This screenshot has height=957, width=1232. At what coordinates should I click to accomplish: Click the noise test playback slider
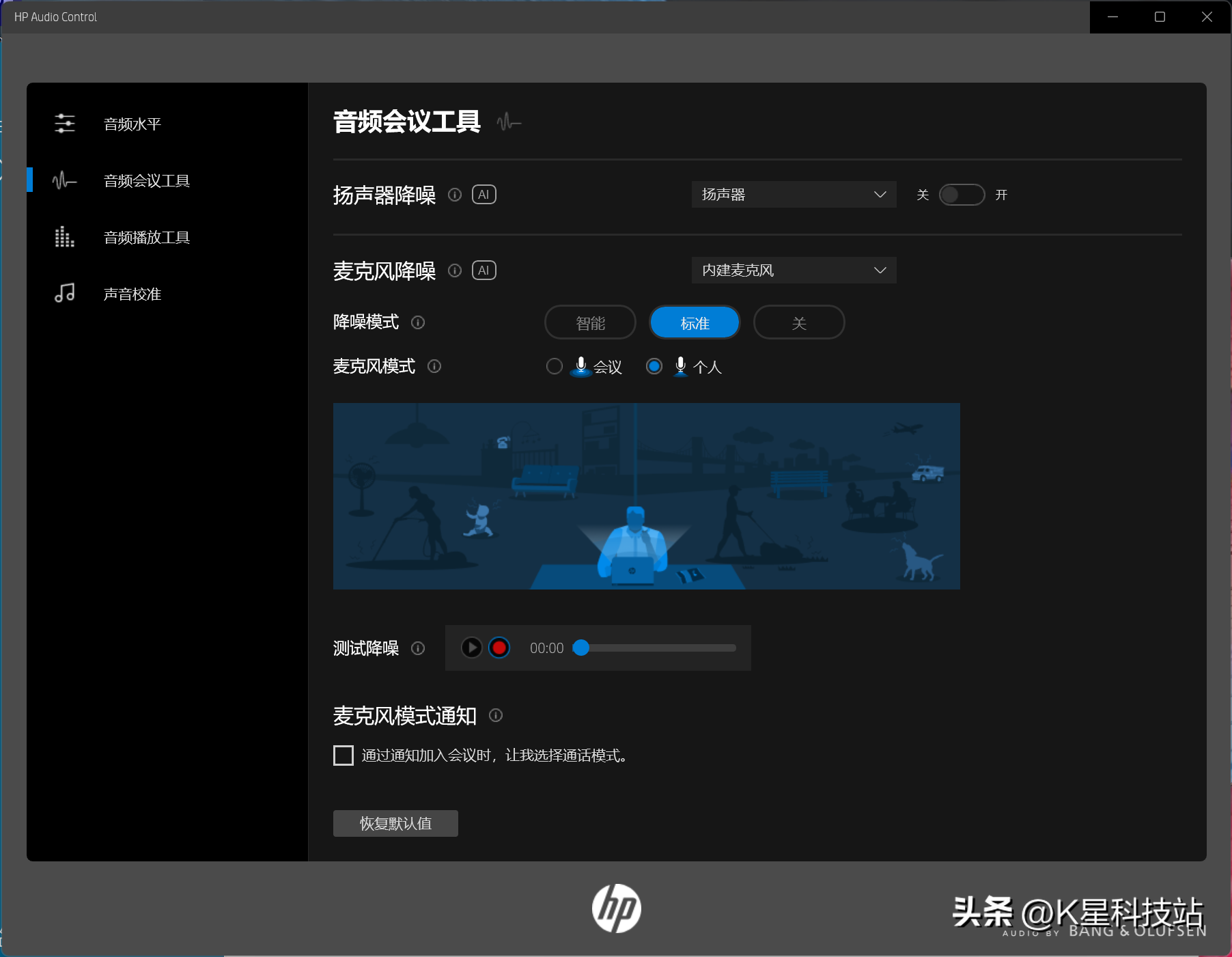click(x=658, y=648)
